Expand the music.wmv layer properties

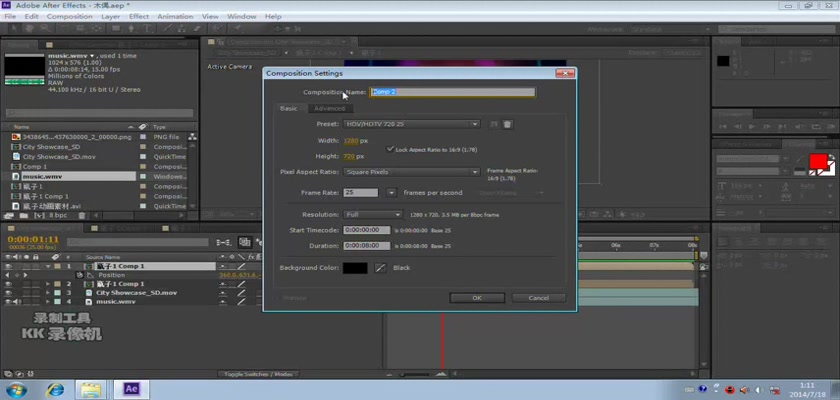pyautogui.click(x=48, y=301)
